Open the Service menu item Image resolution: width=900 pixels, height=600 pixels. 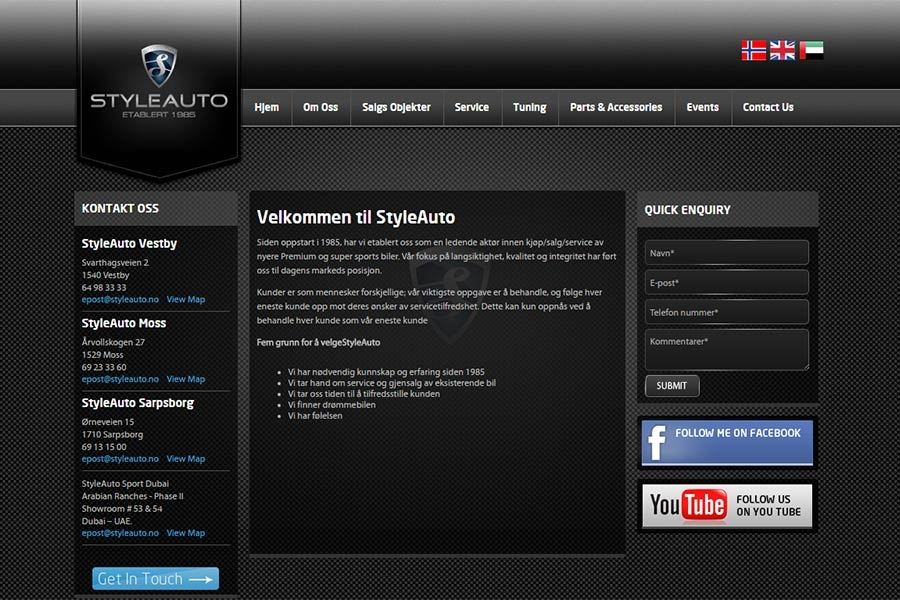(x=472, y=107)
